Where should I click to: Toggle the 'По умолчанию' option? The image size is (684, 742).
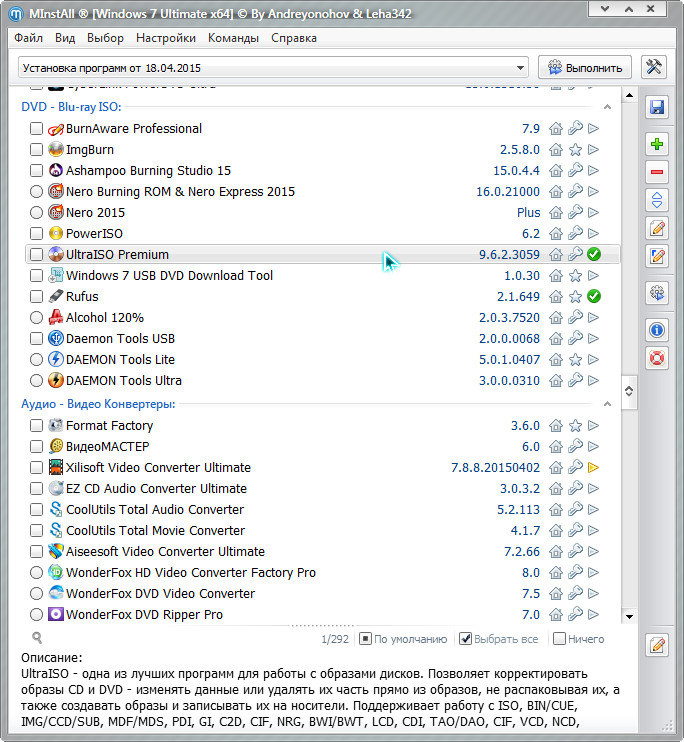(365, 639)
